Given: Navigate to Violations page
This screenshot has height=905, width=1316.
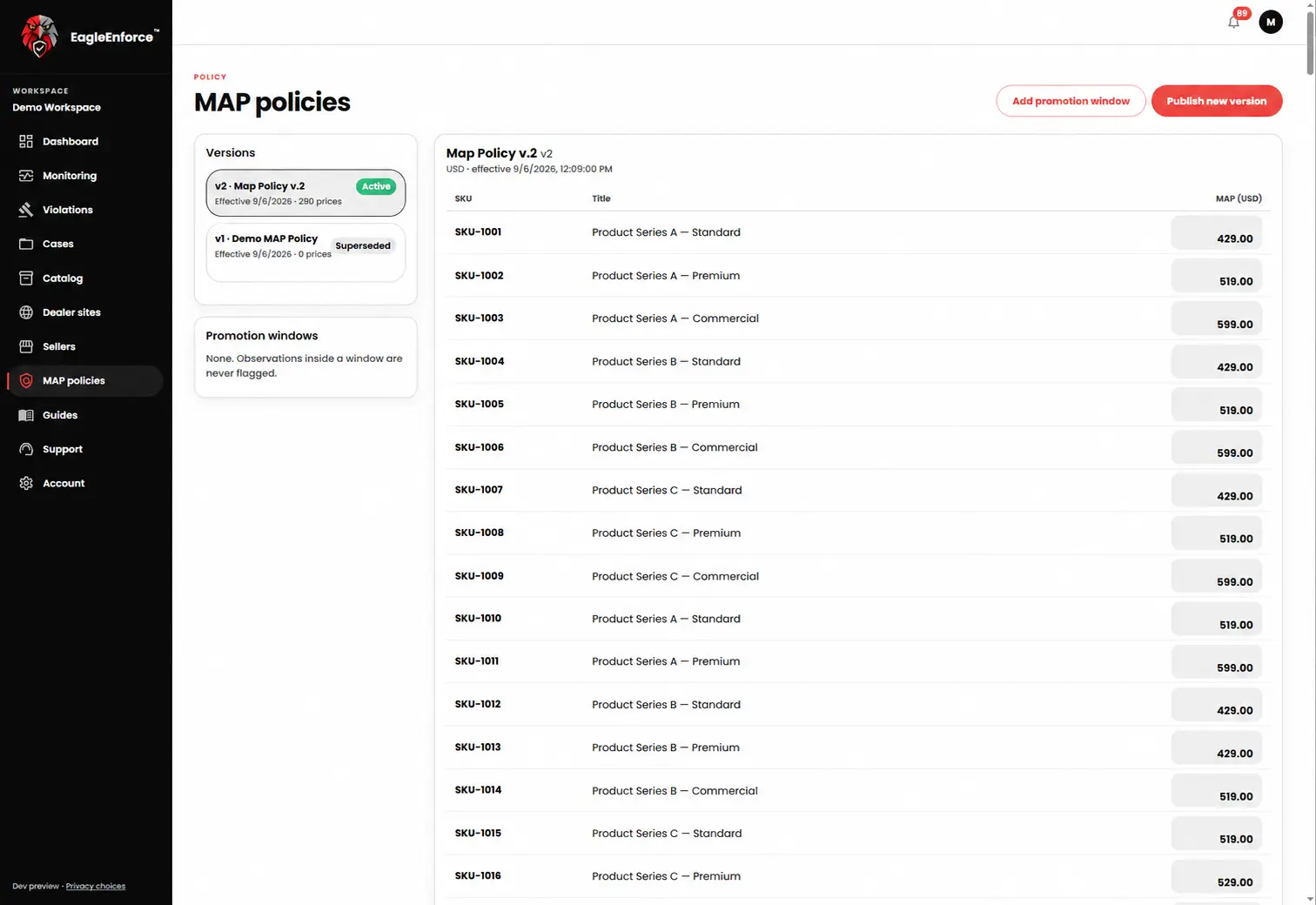Looking at the screenshot, I should (85, 210).
